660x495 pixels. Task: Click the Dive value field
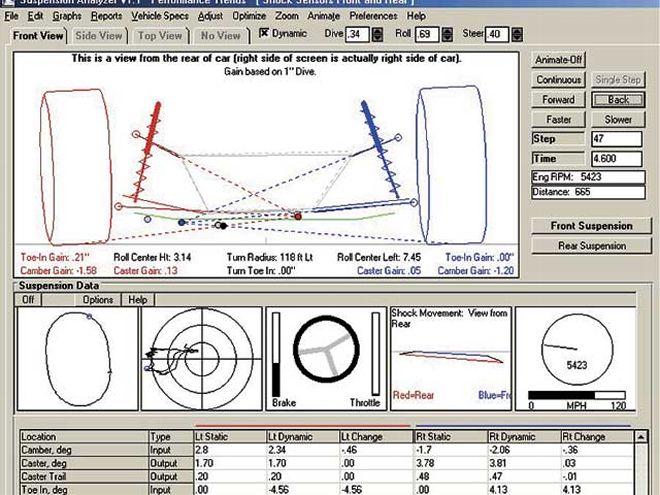357,35
